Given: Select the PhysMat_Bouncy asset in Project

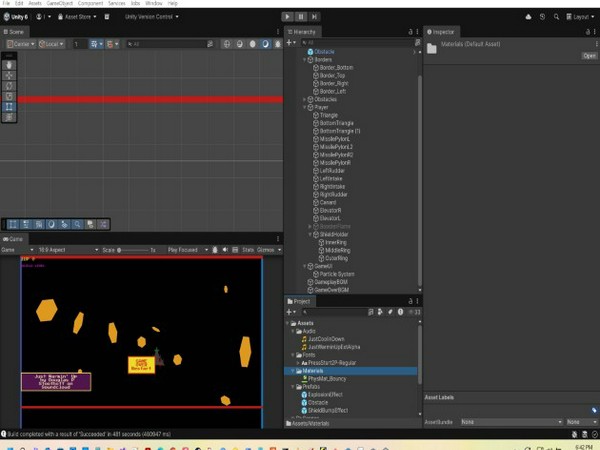Looking at the screenshot, I should [328, 379].
